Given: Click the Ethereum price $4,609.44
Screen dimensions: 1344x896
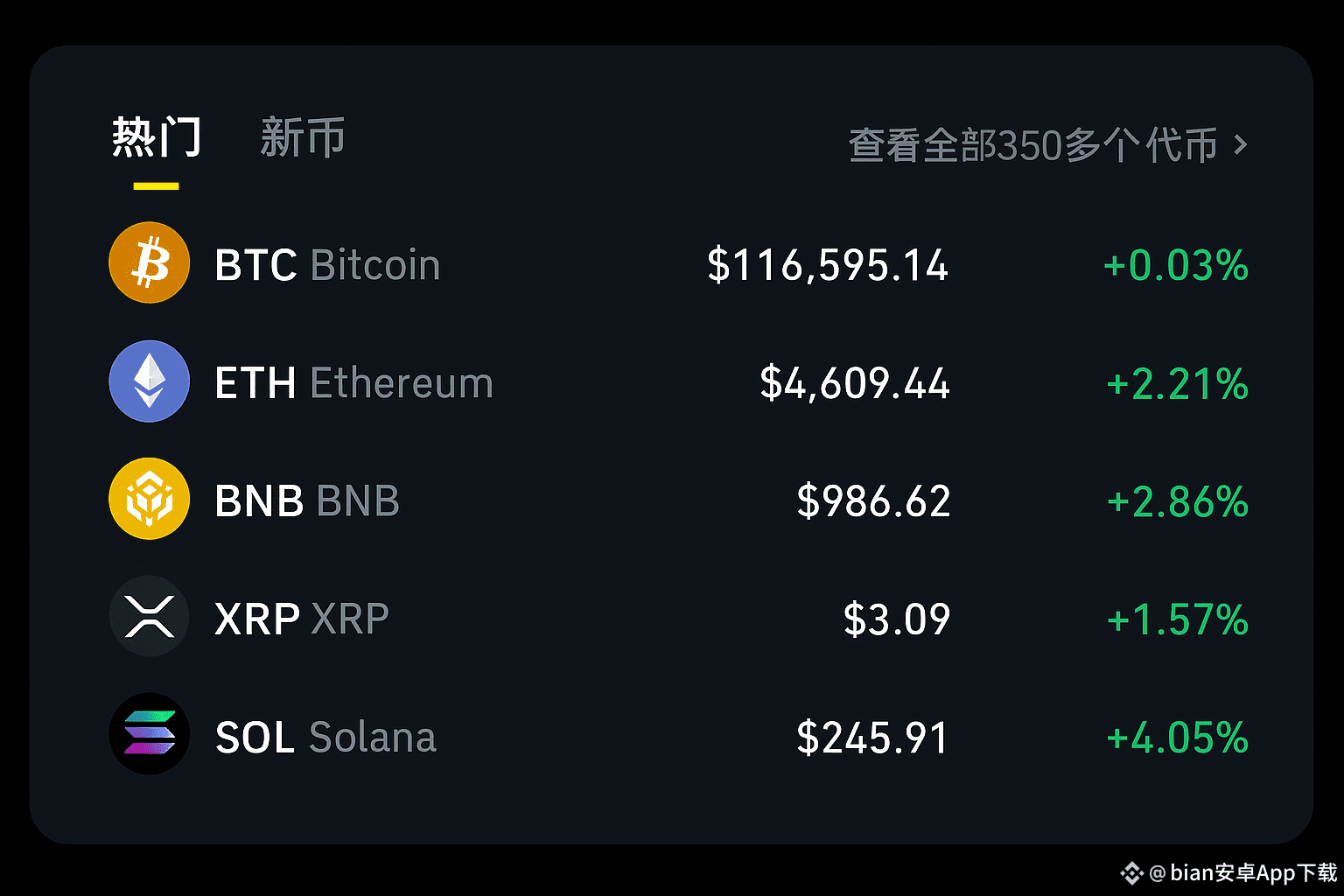Looking at the screenshot, I should tap(855, 384).
